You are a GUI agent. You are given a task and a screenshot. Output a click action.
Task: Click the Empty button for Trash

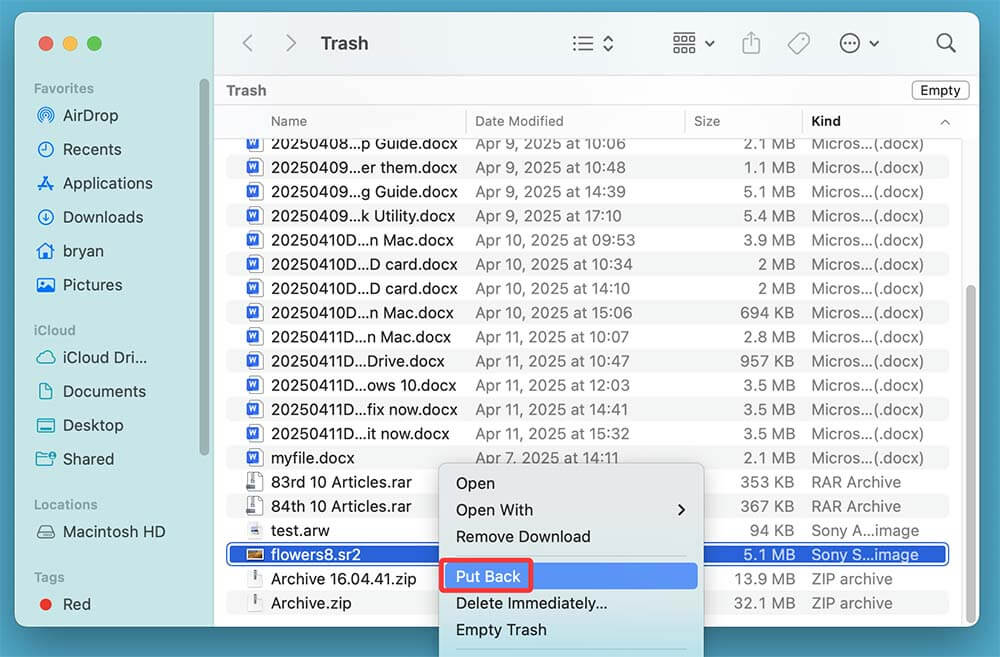pos(939,90)
